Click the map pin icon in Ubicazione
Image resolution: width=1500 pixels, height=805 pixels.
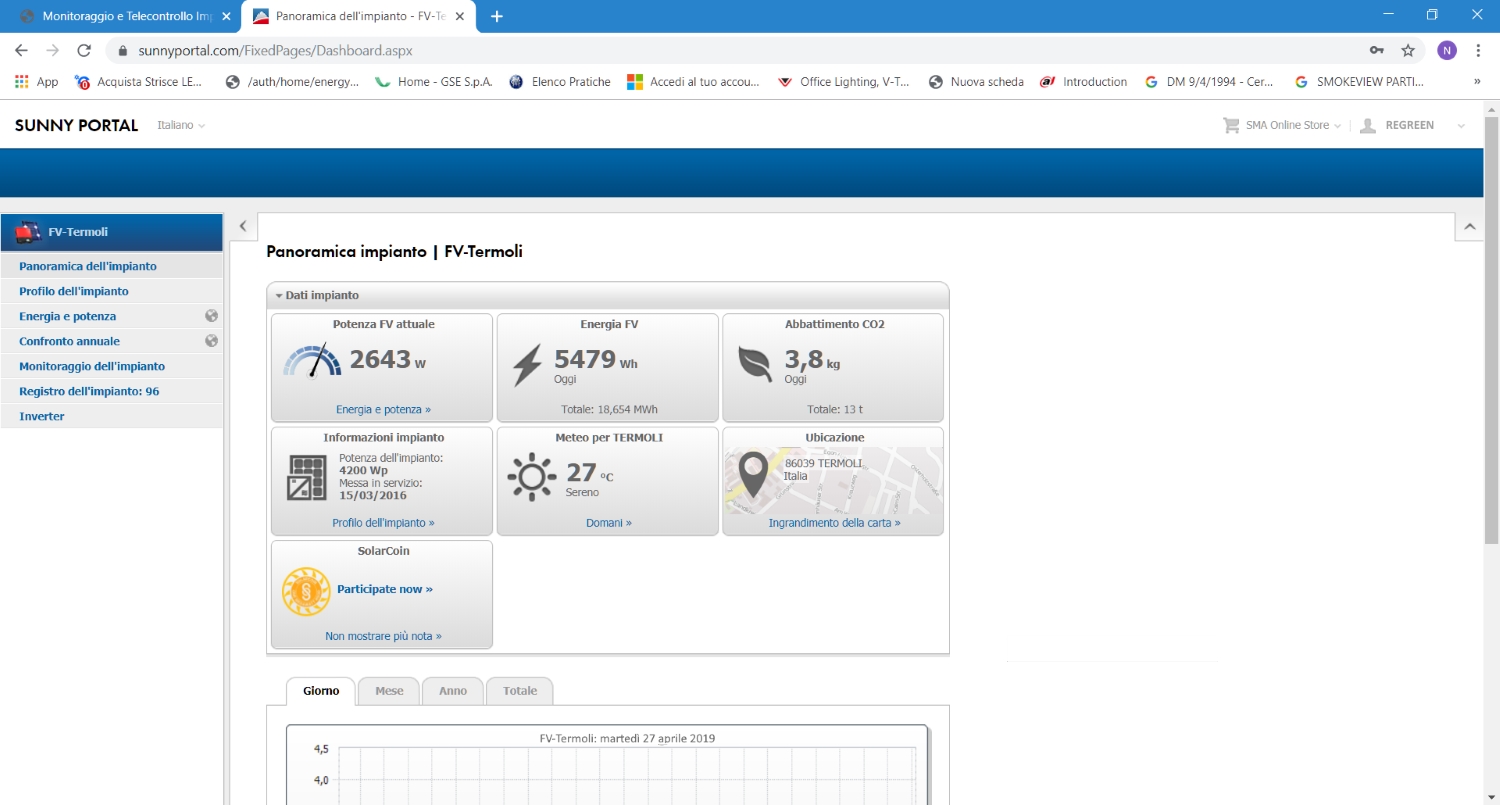click(753, 476)
